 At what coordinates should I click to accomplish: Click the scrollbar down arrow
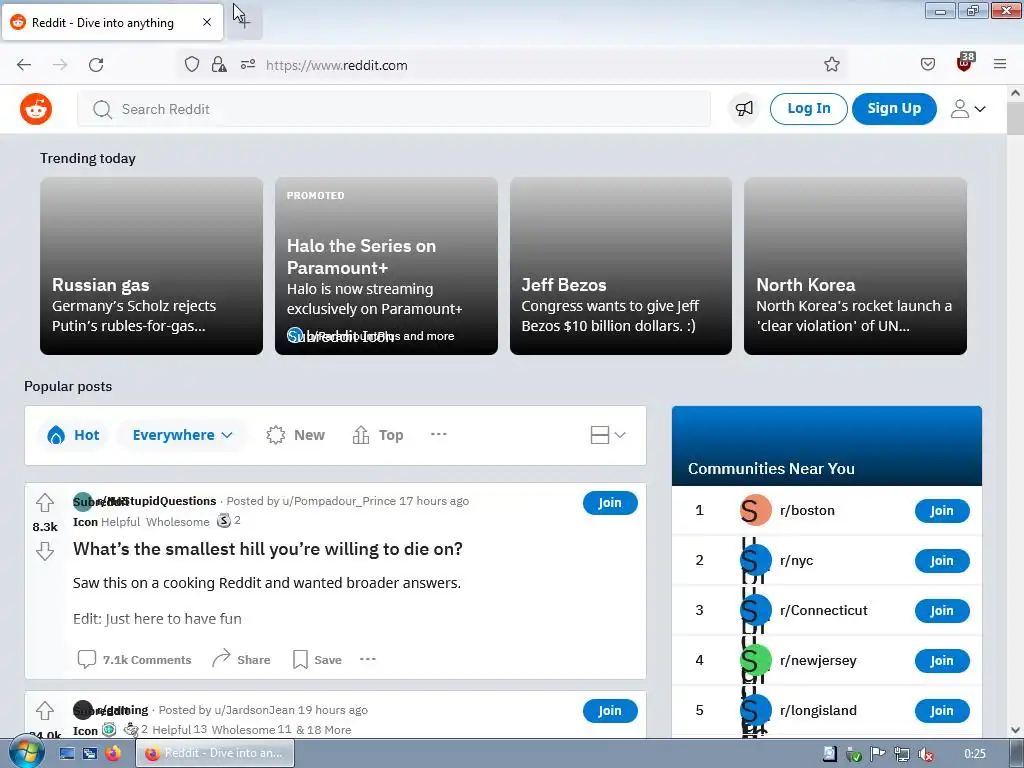click(1015, 730)
